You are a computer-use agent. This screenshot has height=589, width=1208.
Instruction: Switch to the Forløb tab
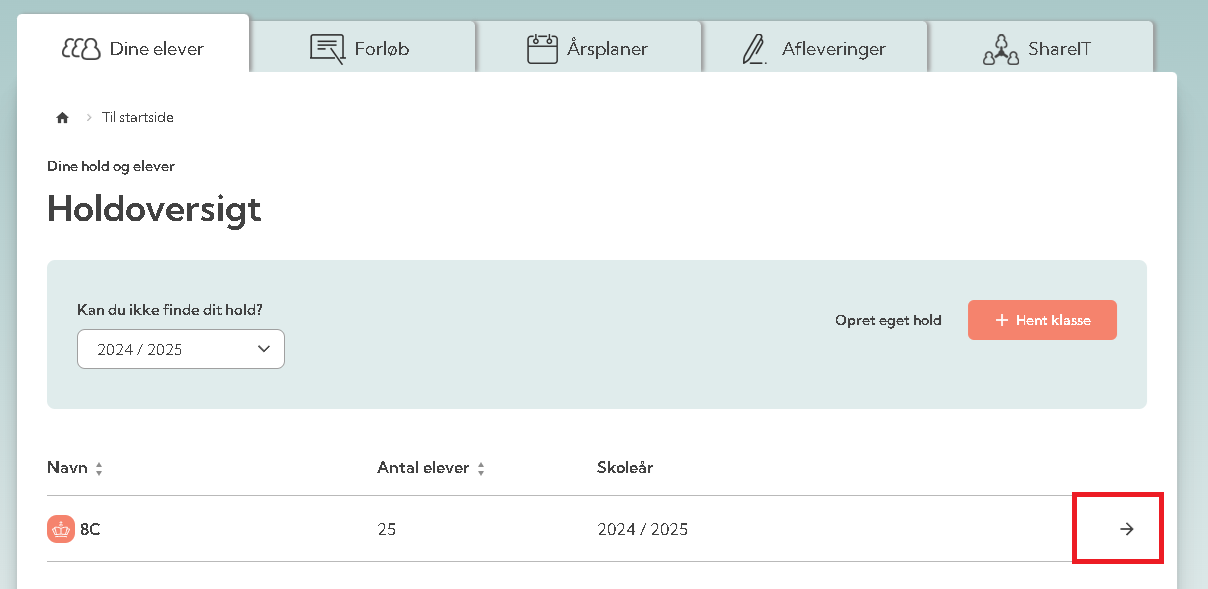381,48
